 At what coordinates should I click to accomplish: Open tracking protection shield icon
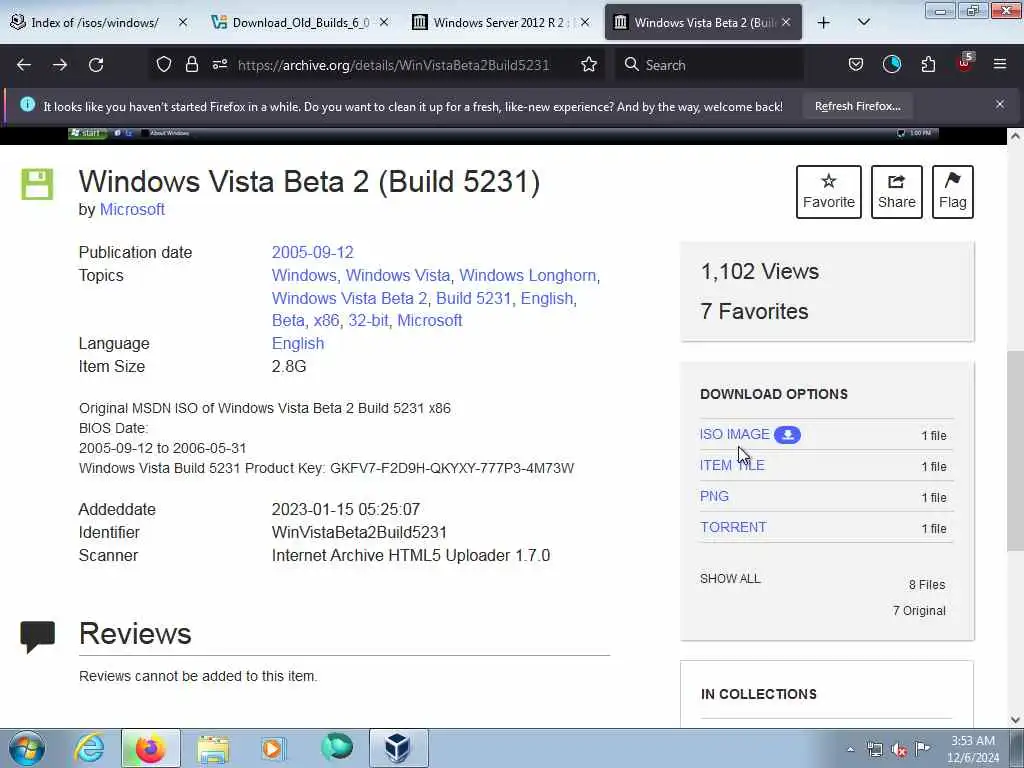click(164, 64)
